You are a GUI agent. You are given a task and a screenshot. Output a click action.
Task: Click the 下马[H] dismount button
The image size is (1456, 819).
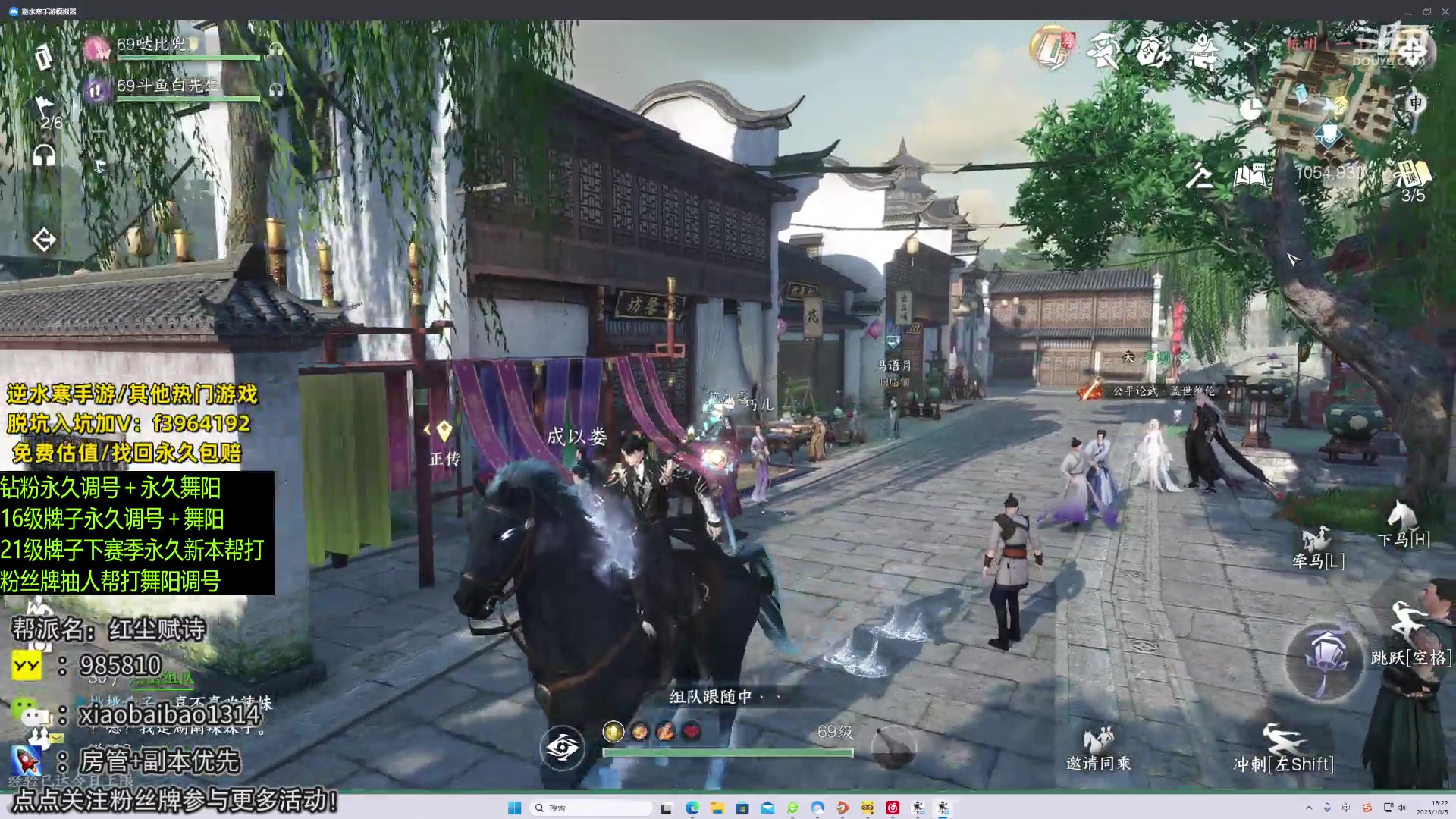tap(1403, 525)
